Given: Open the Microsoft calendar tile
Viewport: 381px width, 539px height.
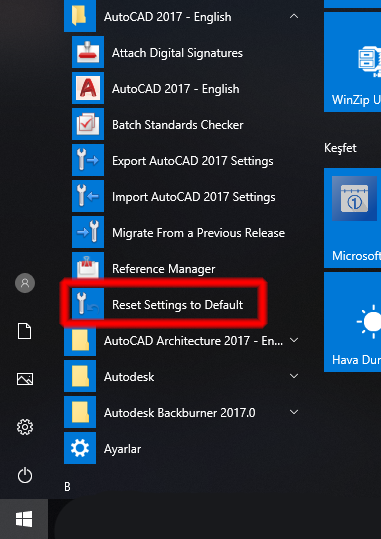Looking at the screenshot, I should point(352,218).
